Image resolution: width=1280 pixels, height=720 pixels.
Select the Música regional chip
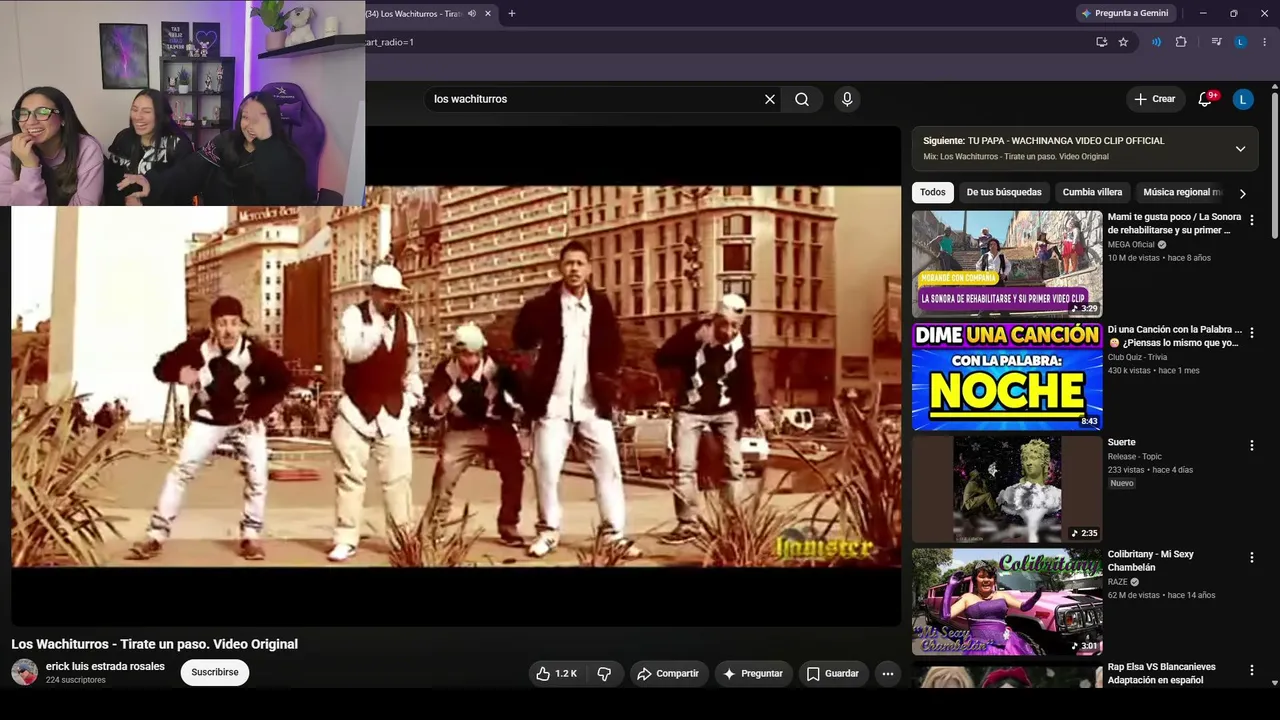1181,192
